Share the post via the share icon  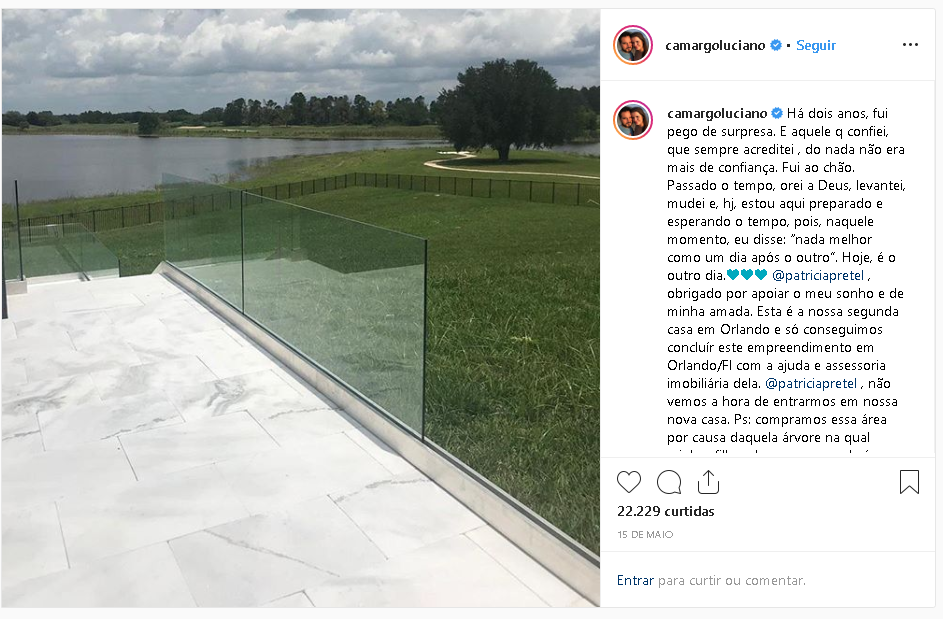point(708,482)
